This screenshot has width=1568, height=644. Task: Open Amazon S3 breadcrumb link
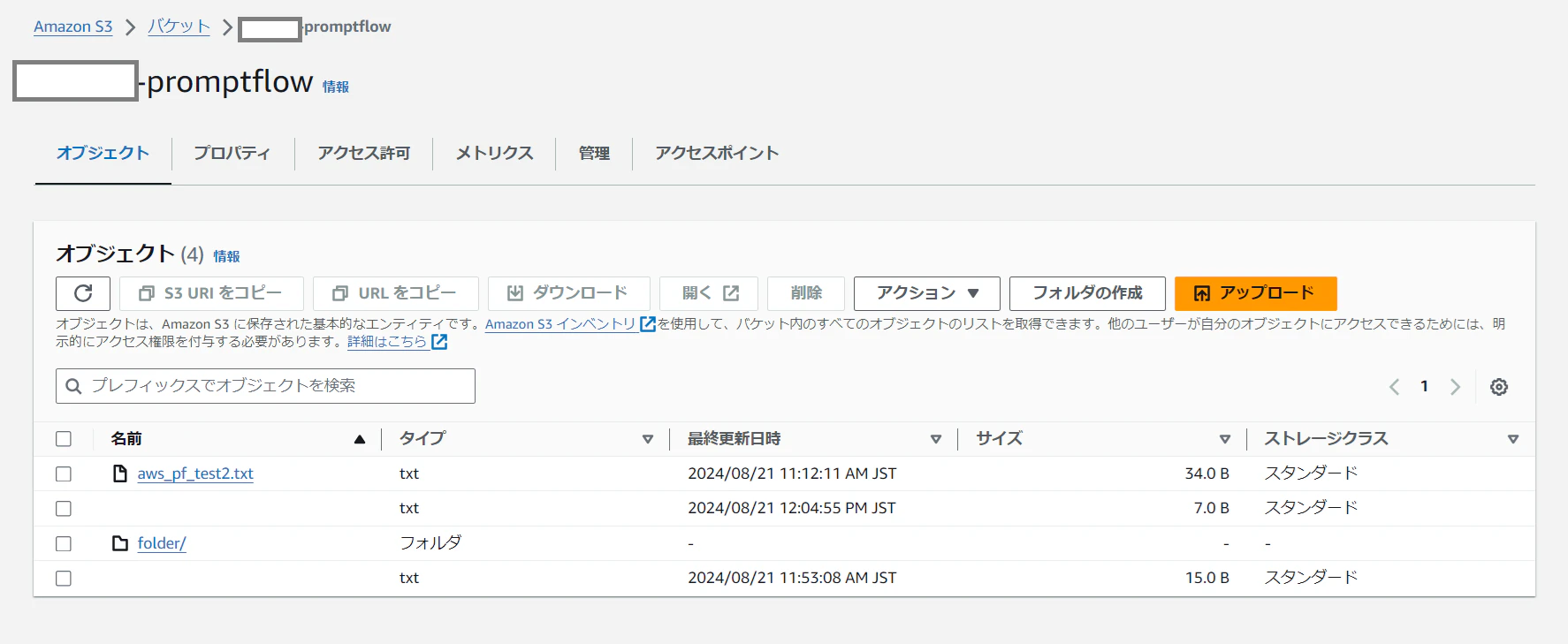point(73,27)
